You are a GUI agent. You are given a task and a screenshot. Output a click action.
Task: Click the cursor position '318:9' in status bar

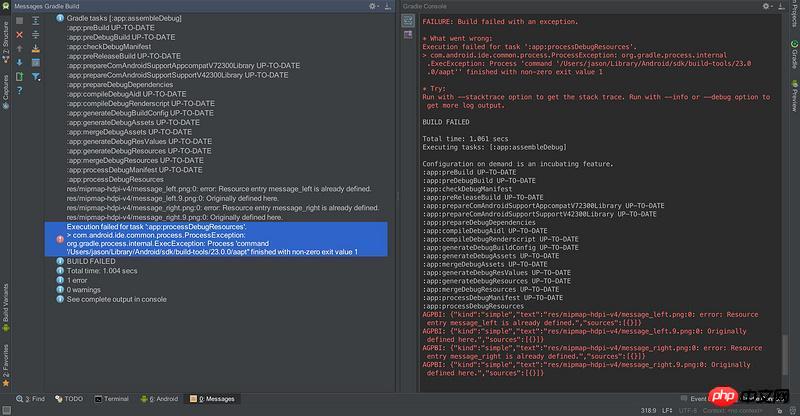[648, 410]
